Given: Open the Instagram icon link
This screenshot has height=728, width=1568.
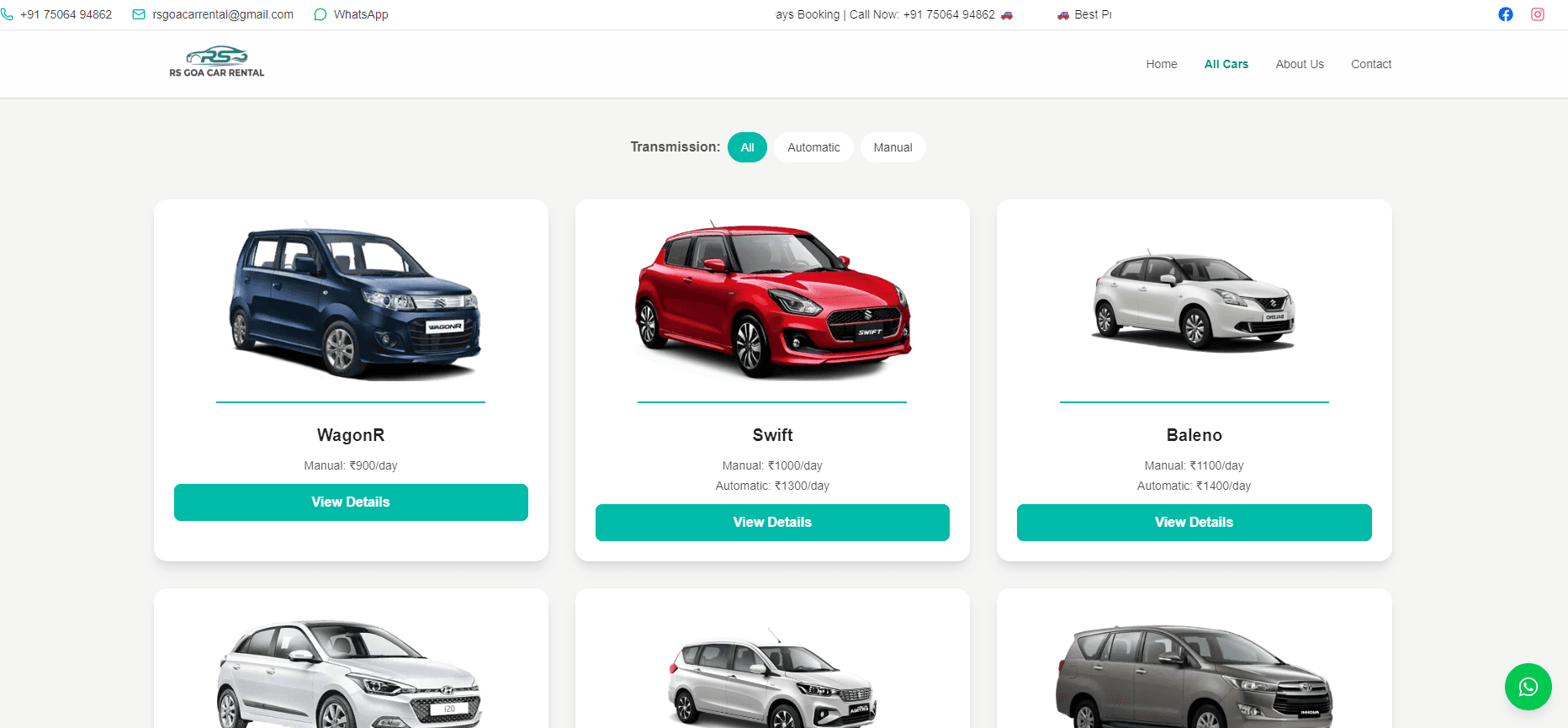Looking at the screenshot, I should click(x=1538, y=14).
